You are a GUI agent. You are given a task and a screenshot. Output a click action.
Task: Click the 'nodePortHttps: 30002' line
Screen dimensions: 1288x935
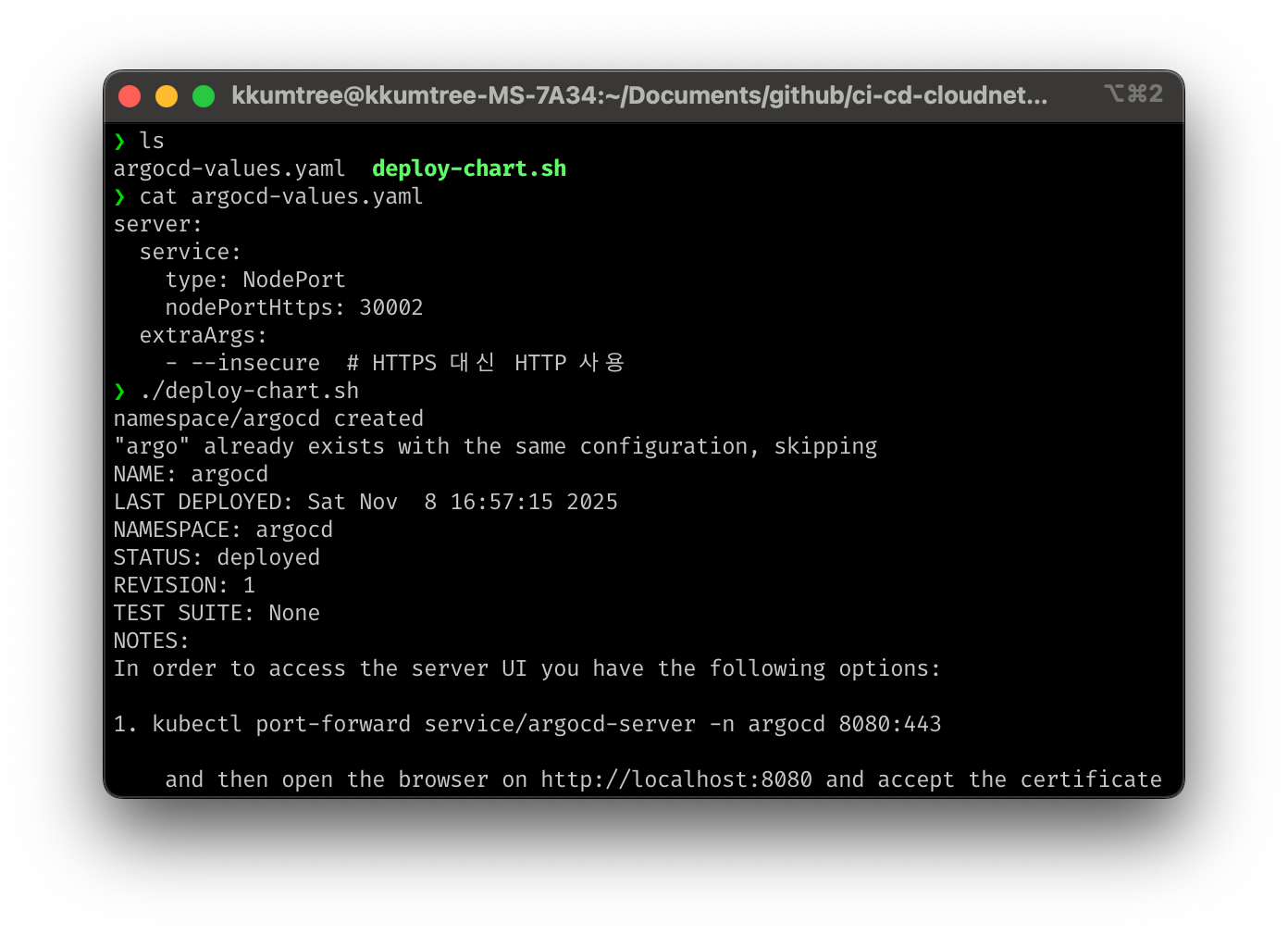(x=294, y=307)
